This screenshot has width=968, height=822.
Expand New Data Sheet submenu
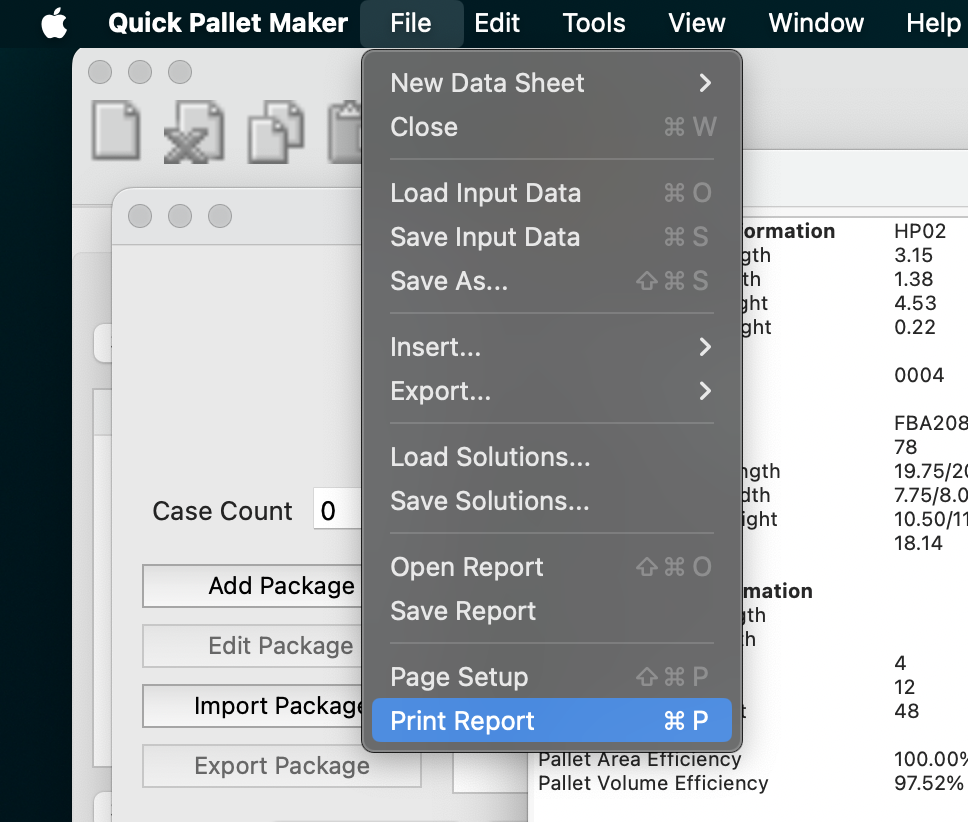pyautogui.click(x=552, y=83)
